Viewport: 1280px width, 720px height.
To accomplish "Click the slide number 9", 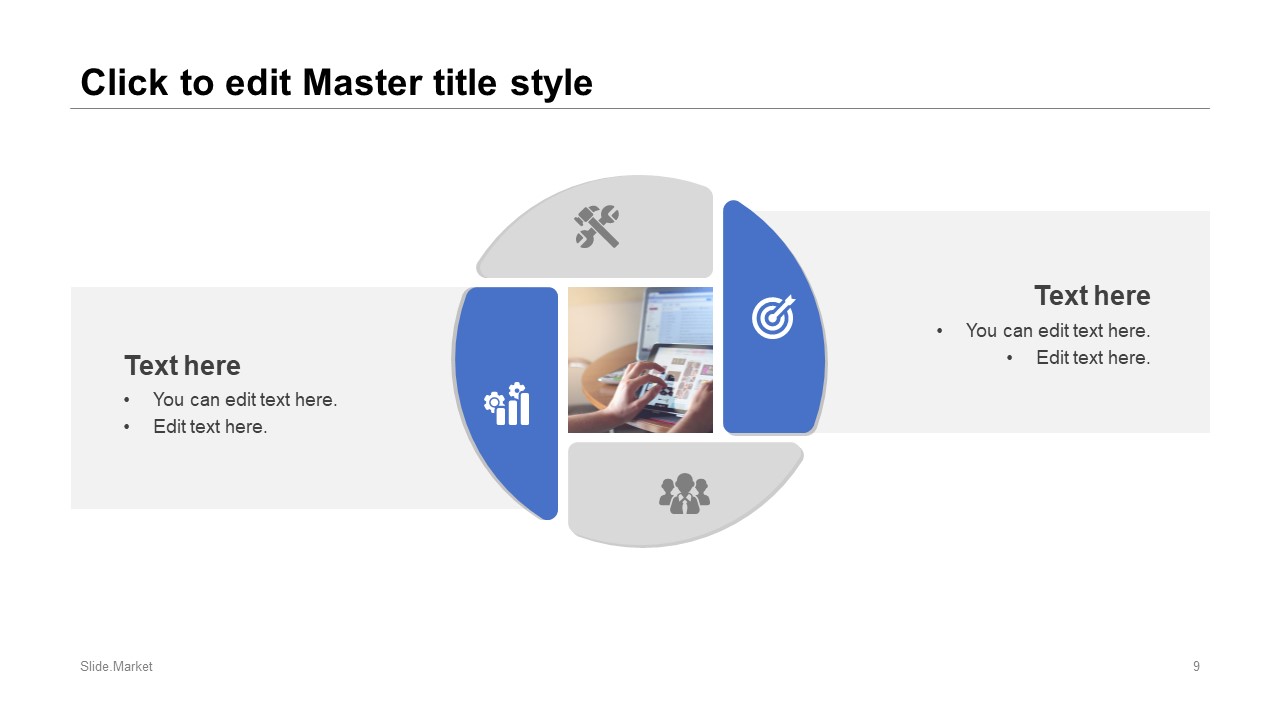I will click(x=1196, y=666).
